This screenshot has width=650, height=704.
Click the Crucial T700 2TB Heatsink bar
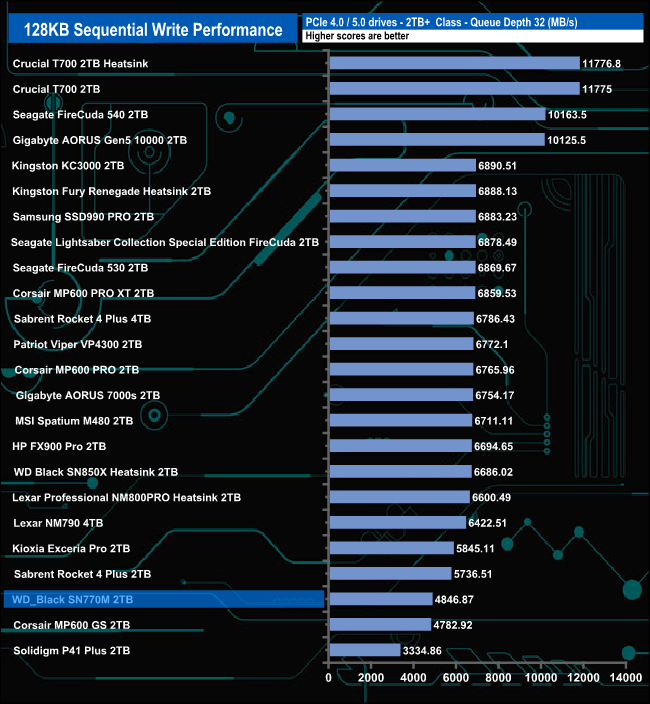coord(454,63)
